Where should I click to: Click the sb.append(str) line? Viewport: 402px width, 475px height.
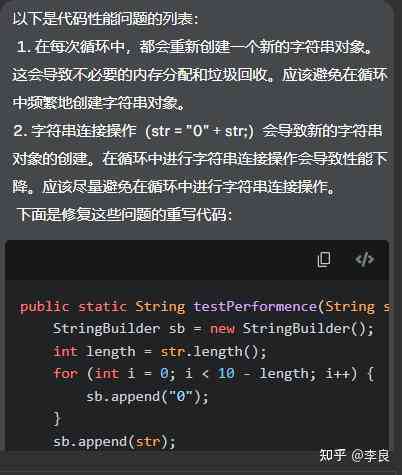pyautogui.click(x=114, y=442)
